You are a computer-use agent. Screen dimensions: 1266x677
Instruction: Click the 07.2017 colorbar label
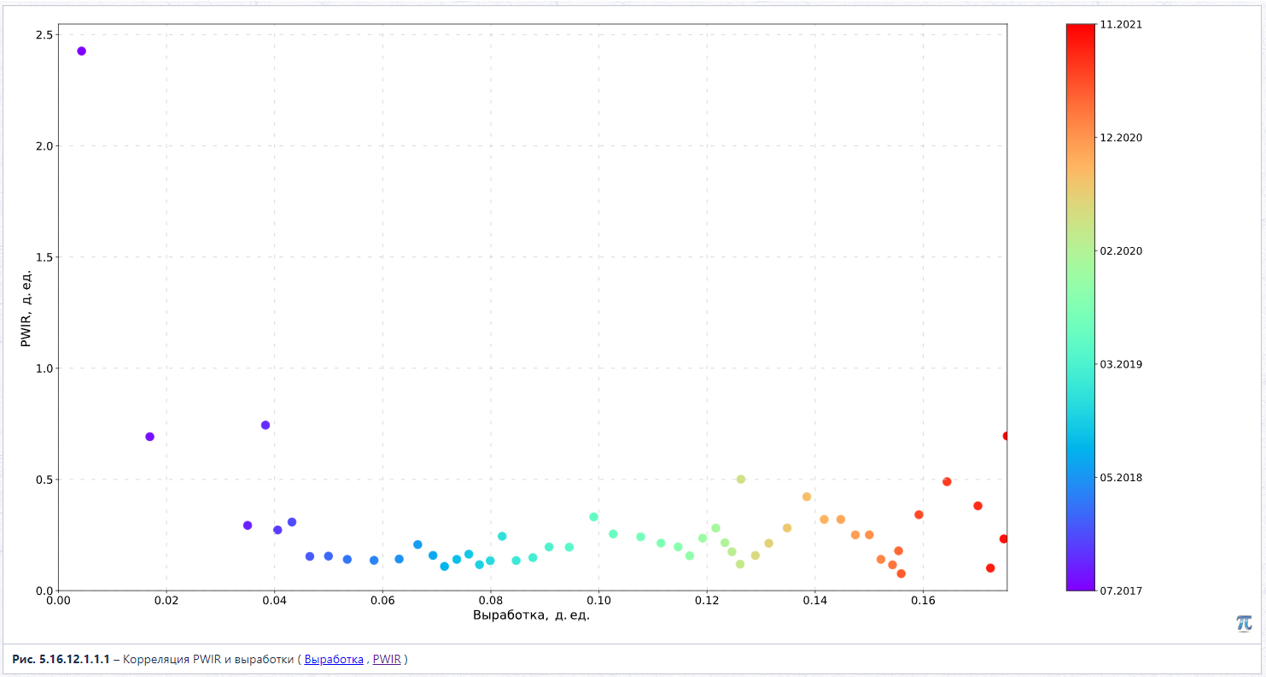click(x=1121, y=591)
